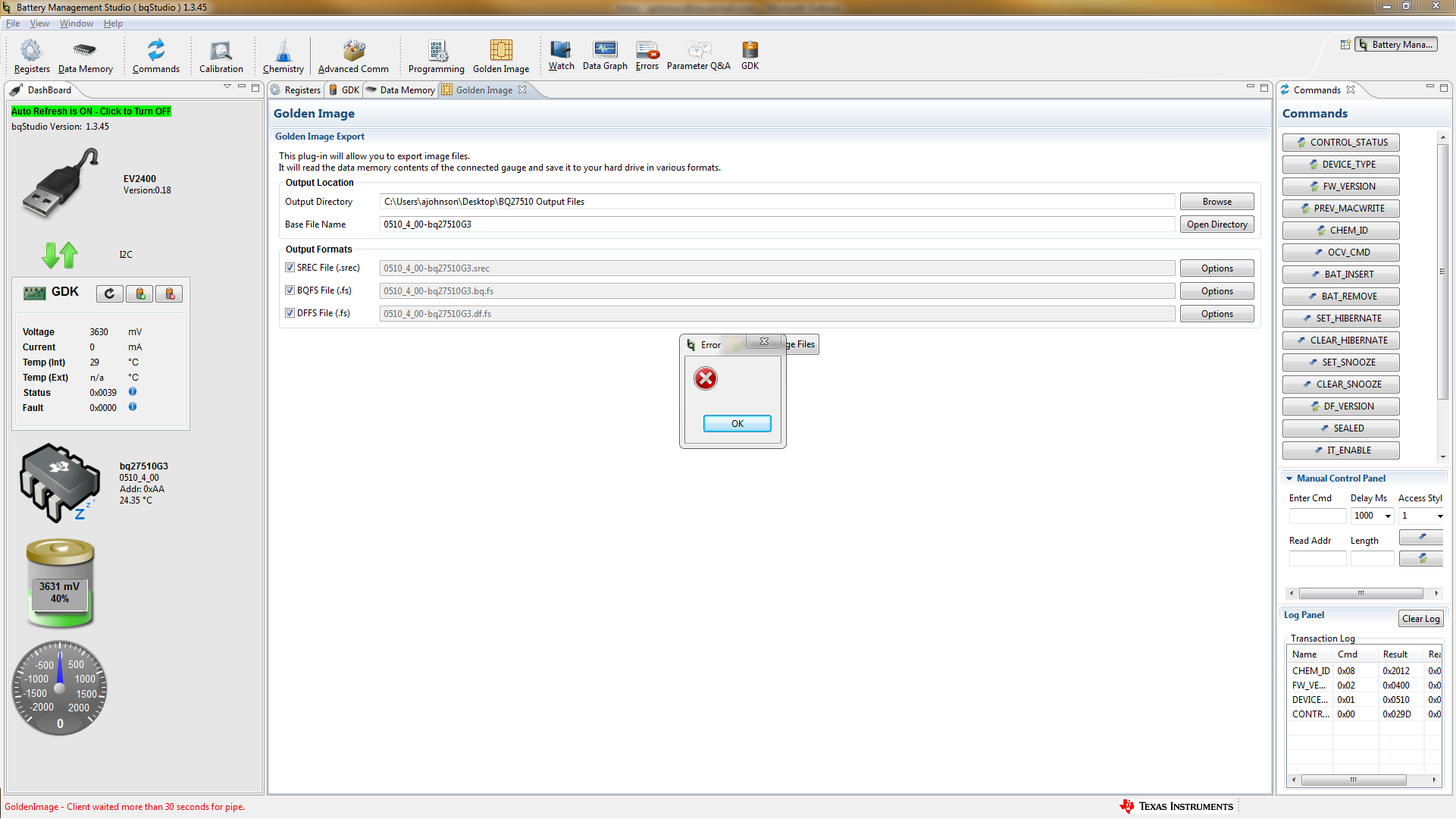Send the SET_HIBERNATE command
This screenshot has width=1456, height=819.
(1341, 318)
